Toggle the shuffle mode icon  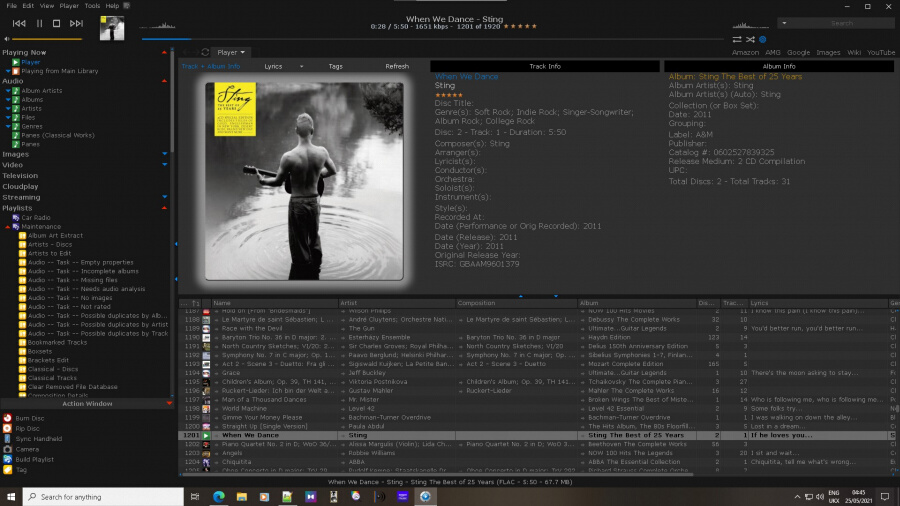coord(750,40)
